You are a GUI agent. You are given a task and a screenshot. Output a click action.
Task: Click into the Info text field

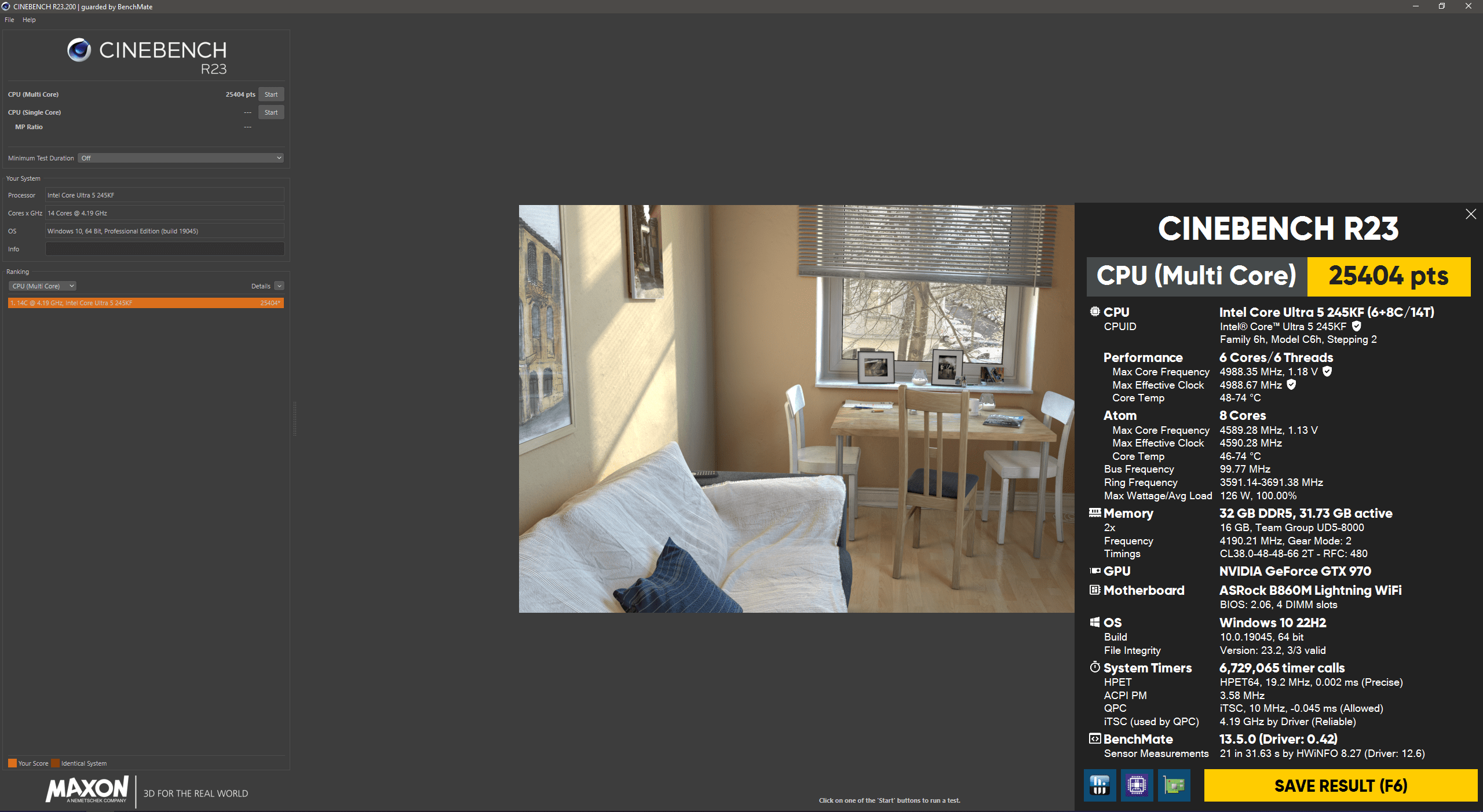165,249
